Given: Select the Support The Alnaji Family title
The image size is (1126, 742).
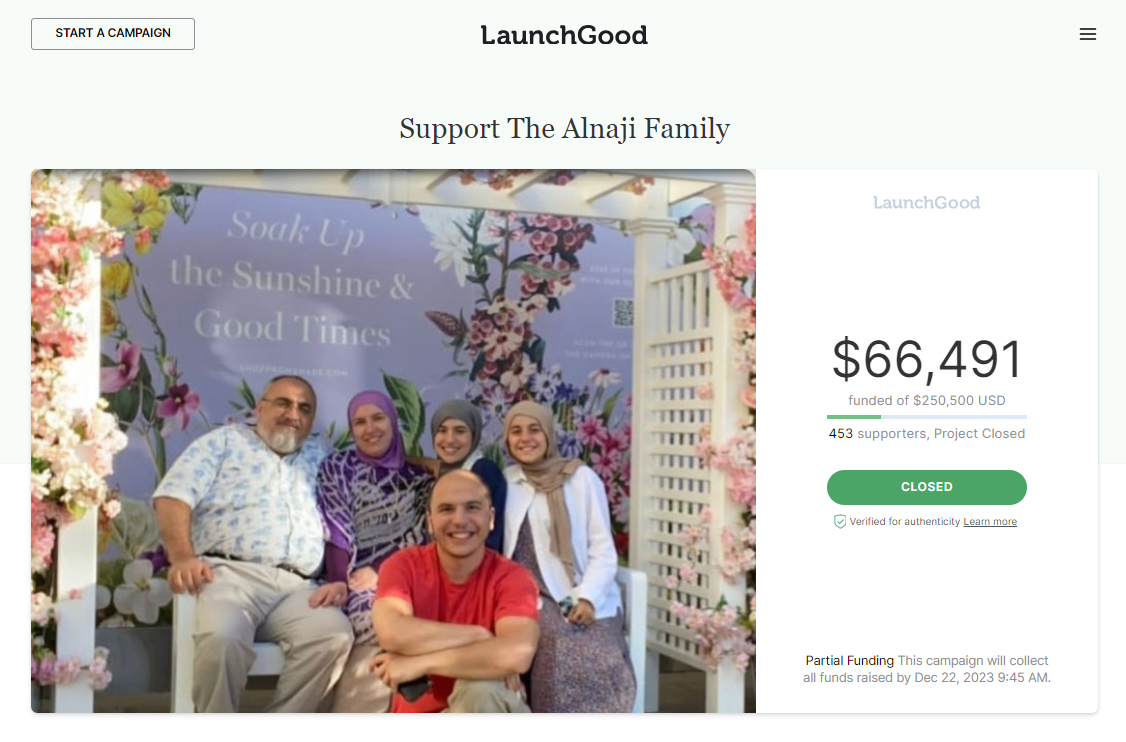Looking at the screenshot, I should point(564,129).
